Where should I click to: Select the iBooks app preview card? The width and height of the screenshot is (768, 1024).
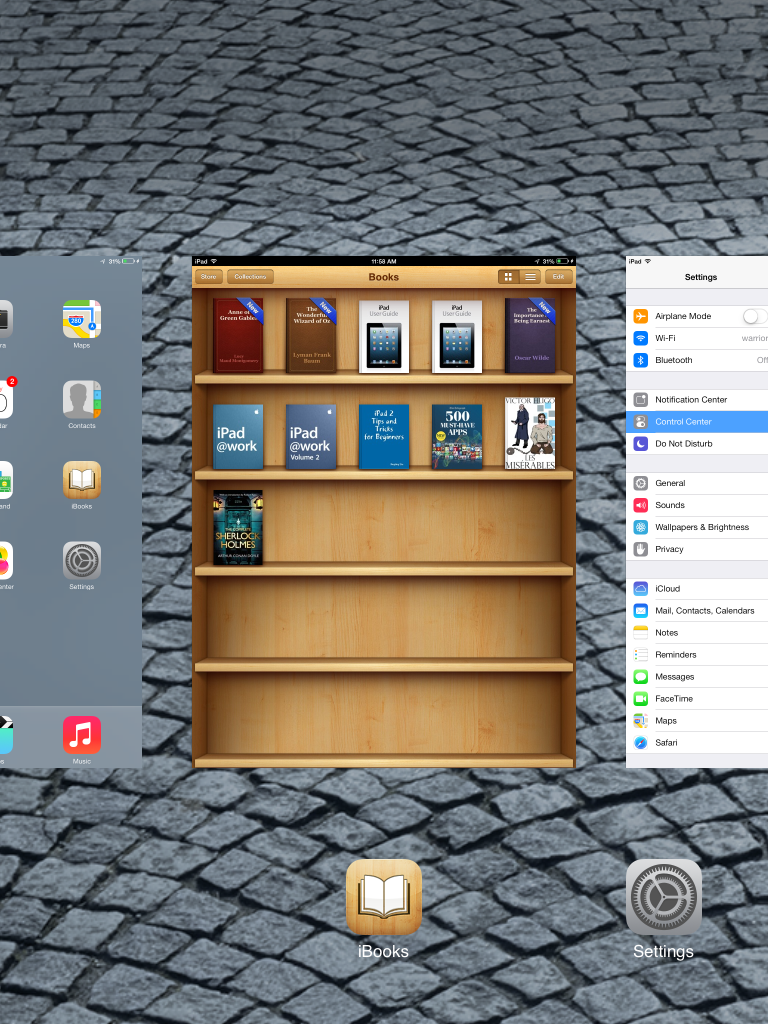tap(384, 600)
